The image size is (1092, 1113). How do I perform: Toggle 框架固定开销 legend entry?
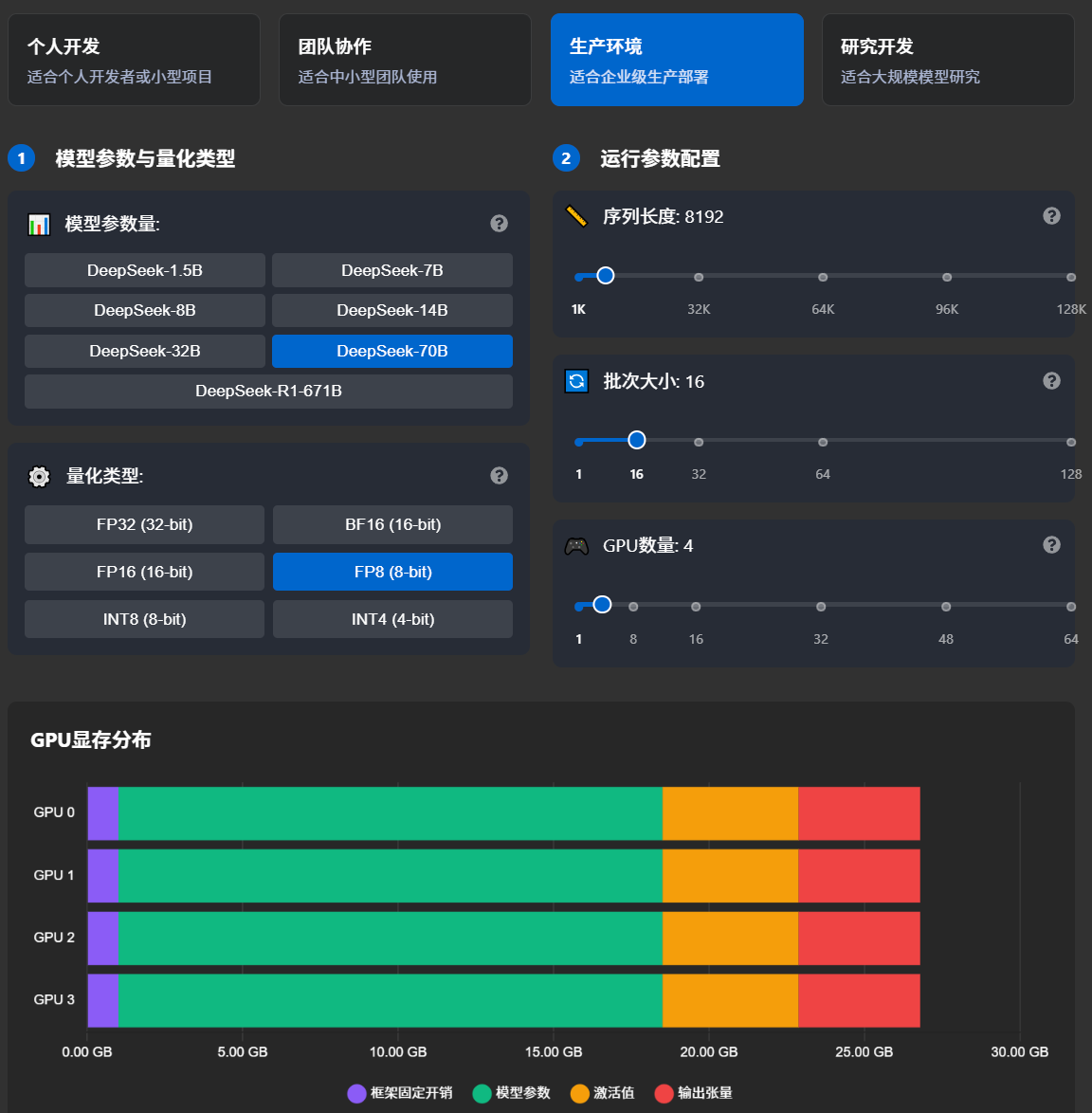(x=399, y=1093)
